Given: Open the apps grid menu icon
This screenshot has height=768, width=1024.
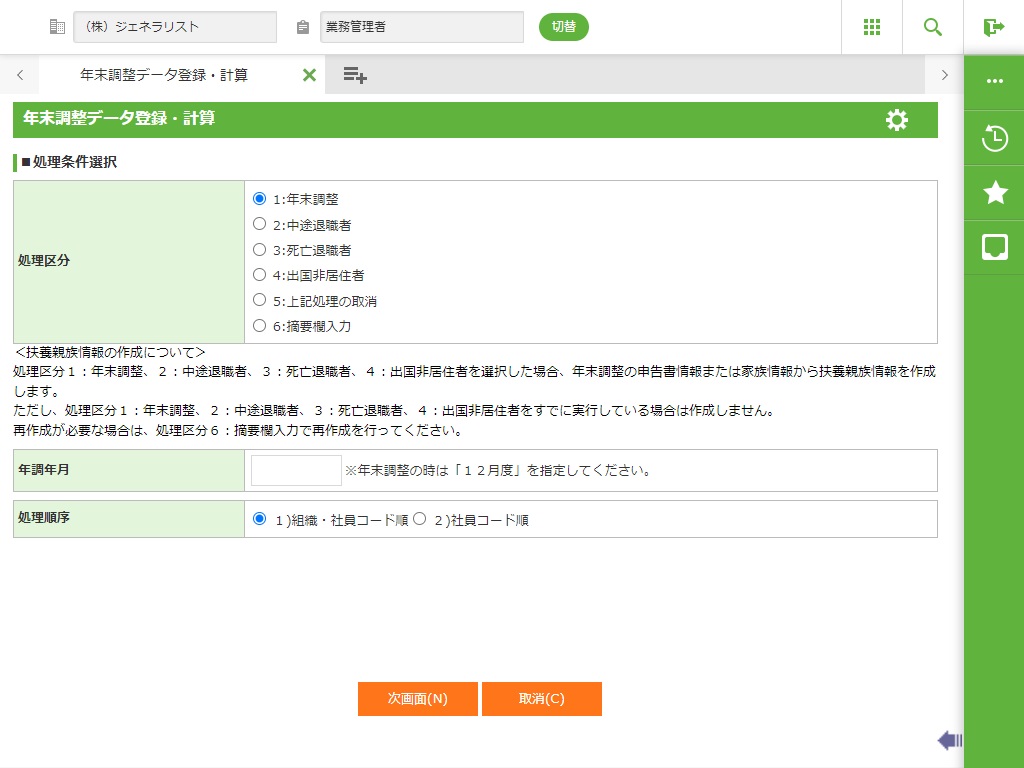Looking at the screenshot, I should click(x=871, y=27).
